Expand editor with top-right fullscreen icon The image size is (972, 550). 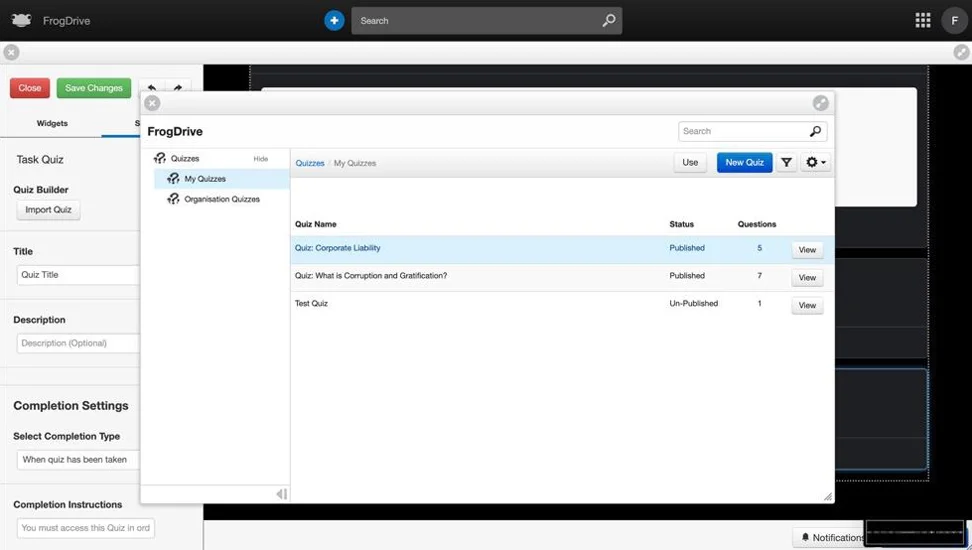pos(961,53)
